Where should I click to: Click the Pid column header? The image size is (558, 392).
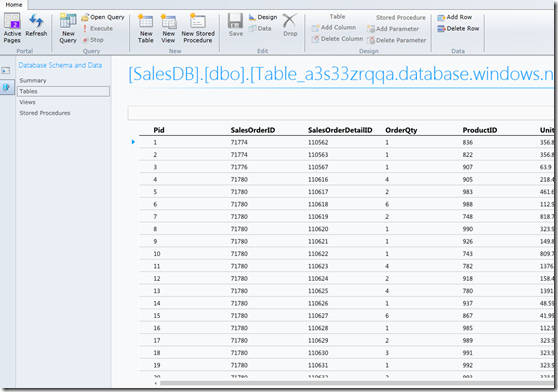click(x=159, y=130)
